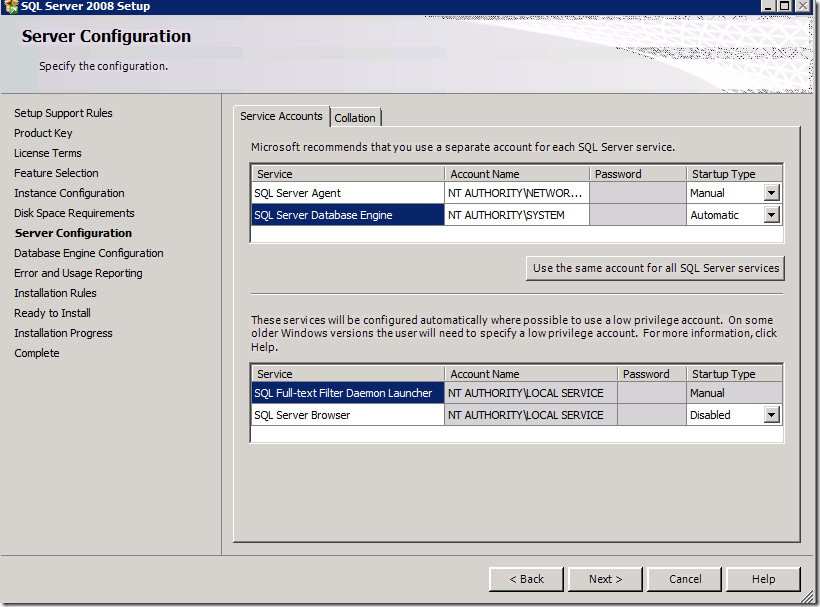Open Help for this setup page
The image size is (820, 607).
764,579
